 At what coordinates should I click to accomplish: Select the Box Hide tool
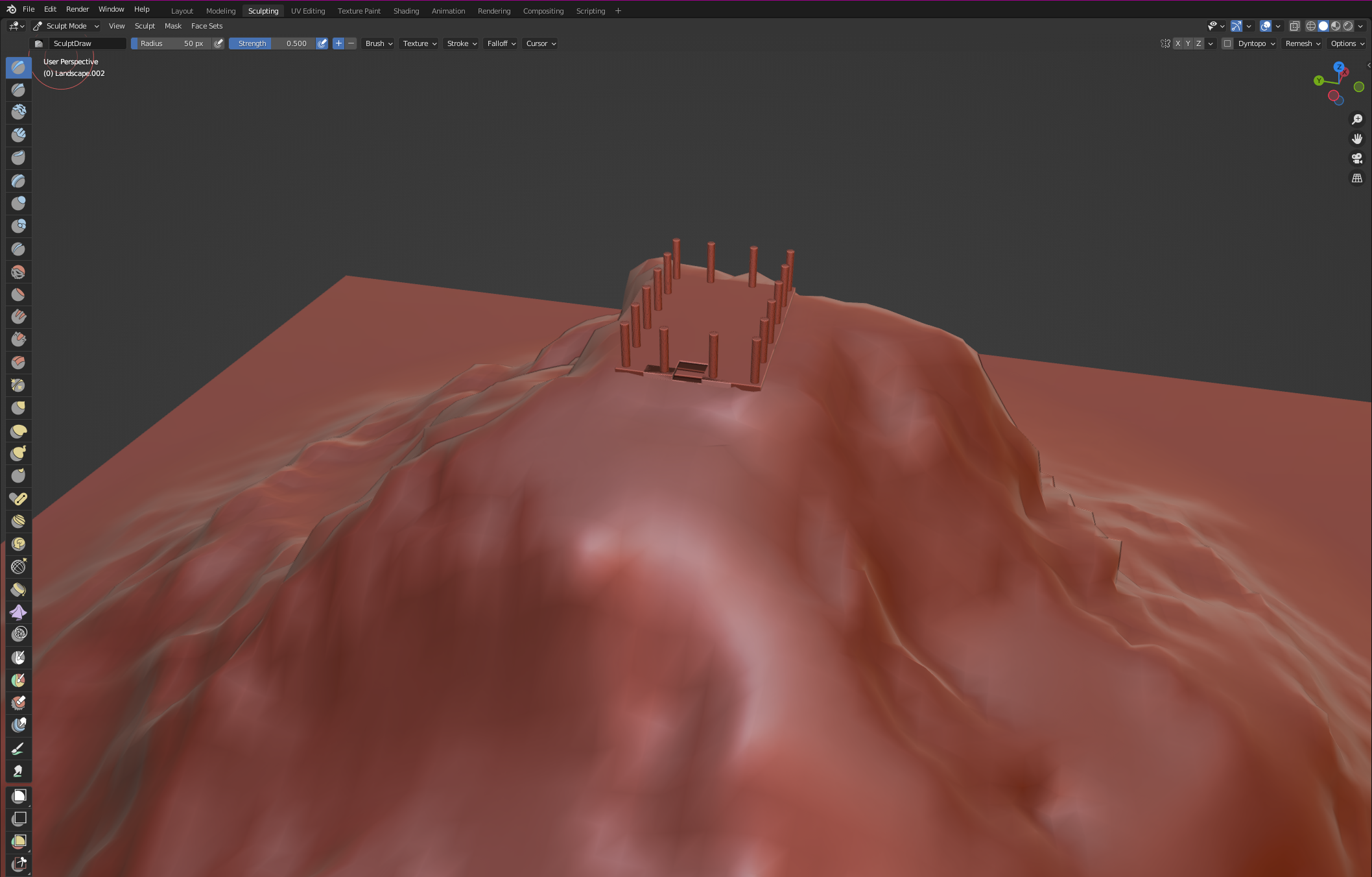click(x=19, y=819)
